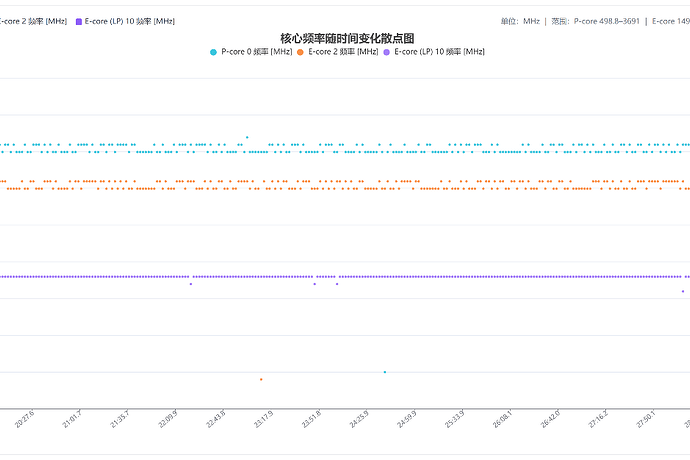The image size is (690, 460).
Task: Click the orange E-core 2 legend circle
Action: tap(300, 52)
